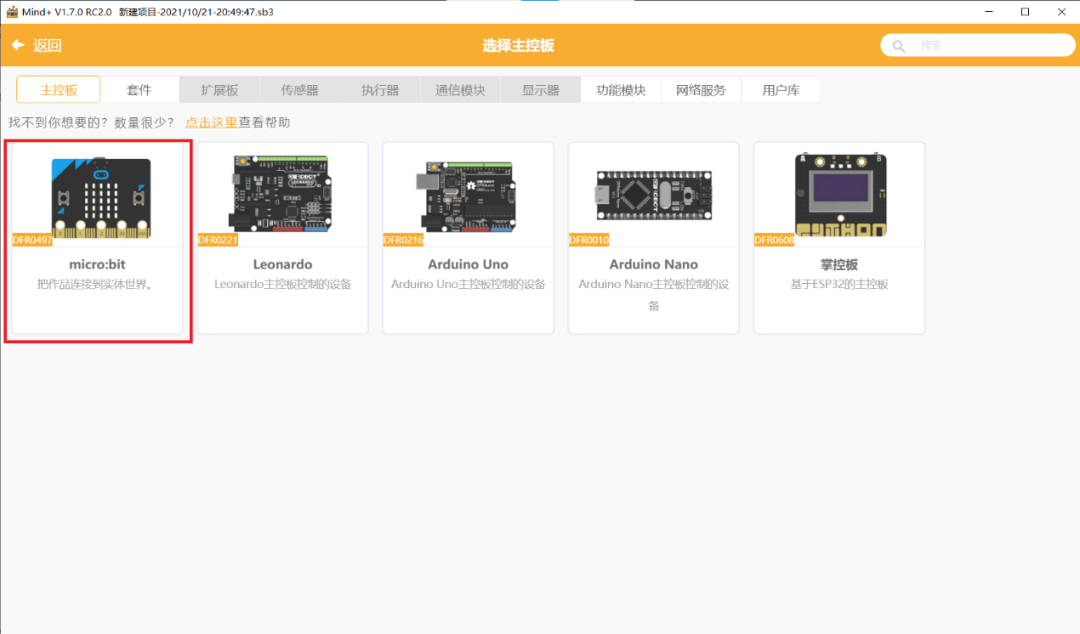
Task: Select the micro:bit board image
Action: (101, 197)
